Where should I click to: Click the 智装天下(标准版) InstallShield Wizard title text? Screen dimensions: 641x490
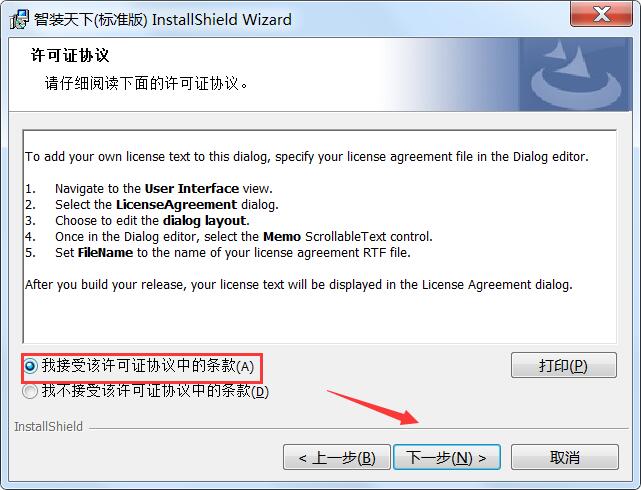pyautogui.click(x=163, y=19)
